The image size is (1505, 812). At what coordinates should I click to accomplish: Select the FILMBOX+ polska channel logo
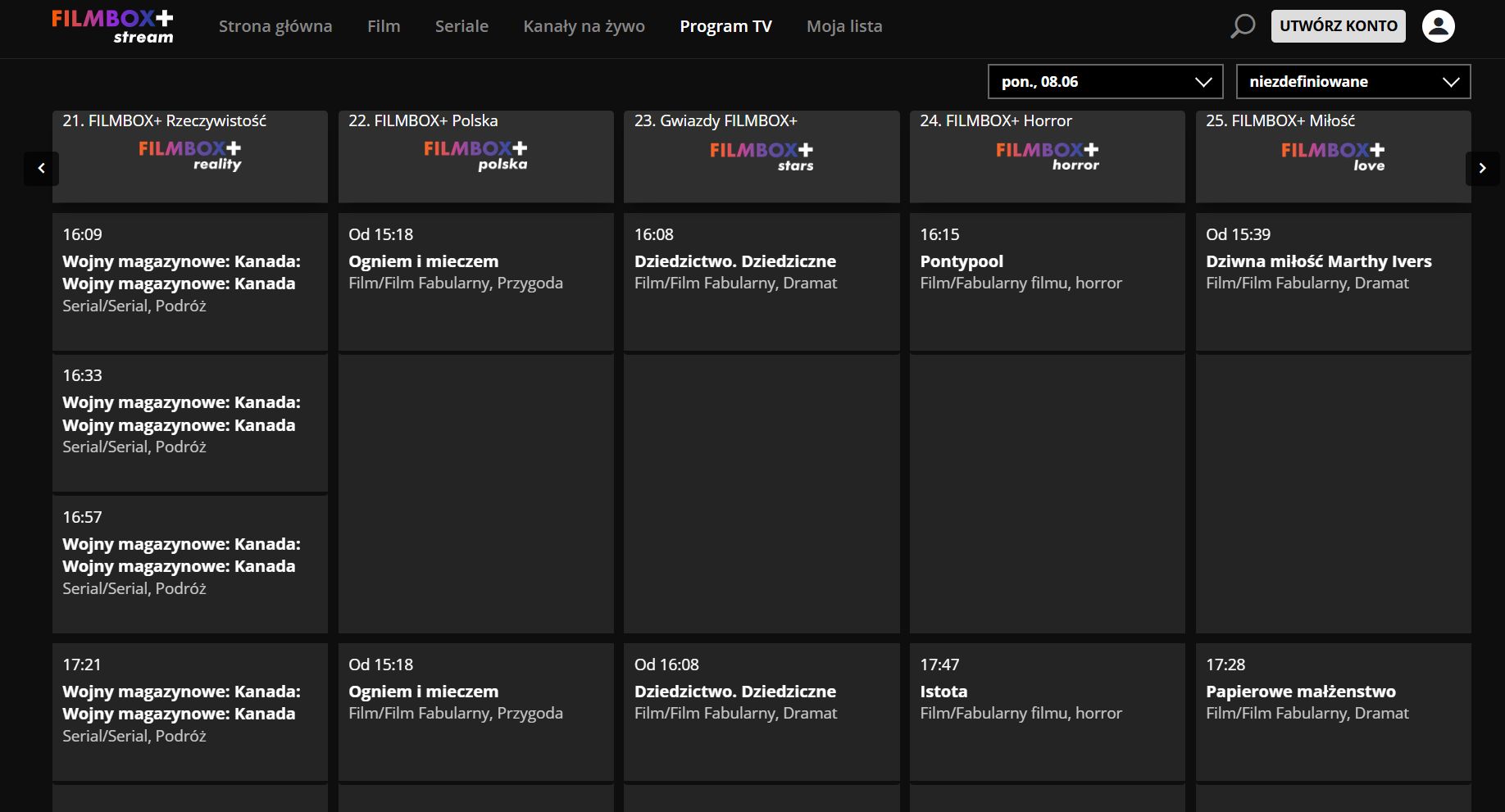(475, 155)
